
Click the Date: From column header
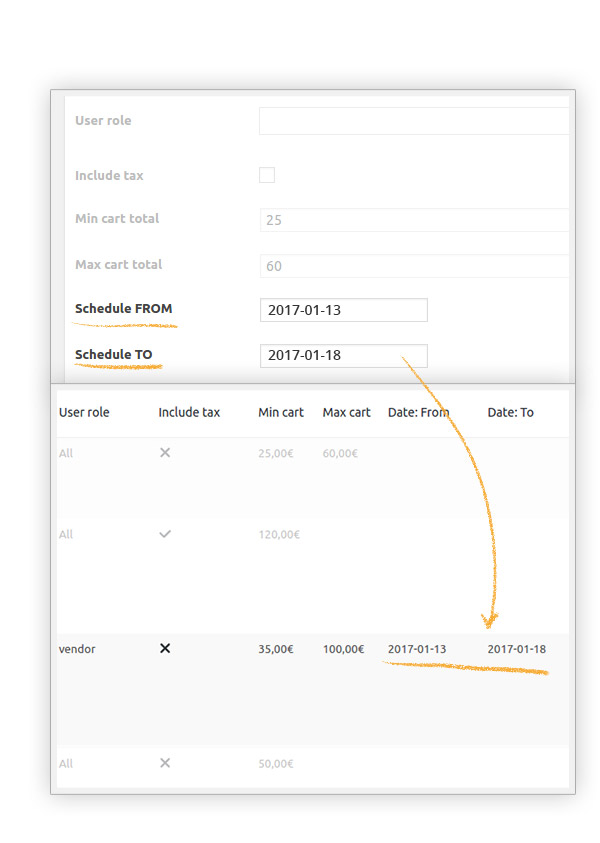click(x=418, y=411)
